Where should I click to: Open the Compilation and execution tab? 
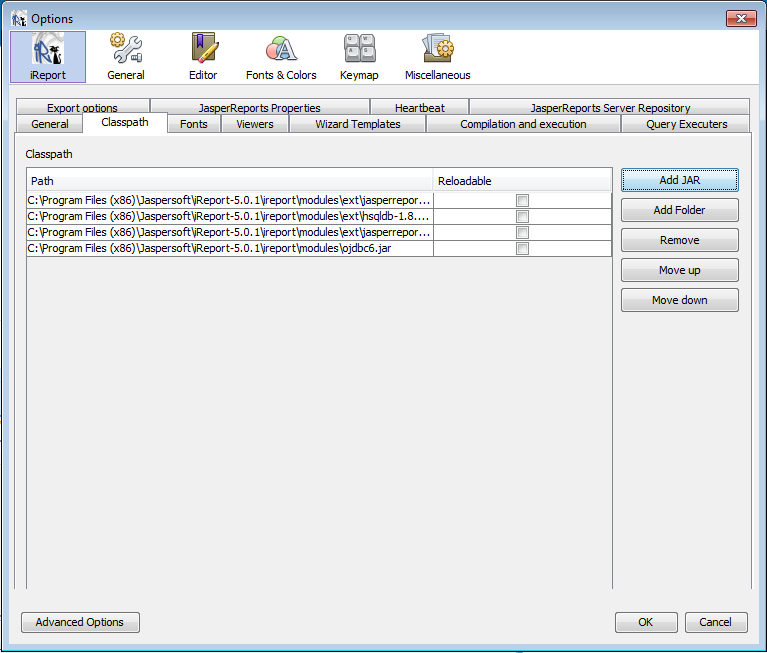coord(523,124)
